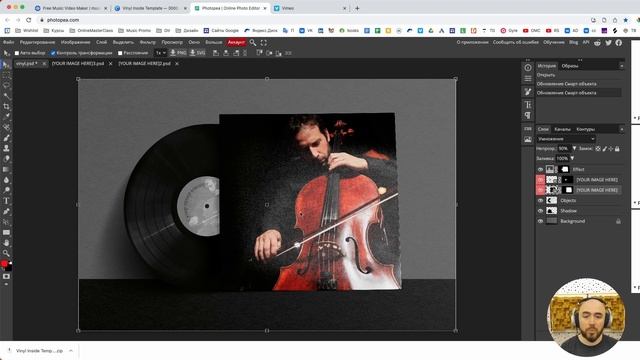This screenshot has height=360, width=640.
Task: Open the brush settings panel icon
Action: 528,92
